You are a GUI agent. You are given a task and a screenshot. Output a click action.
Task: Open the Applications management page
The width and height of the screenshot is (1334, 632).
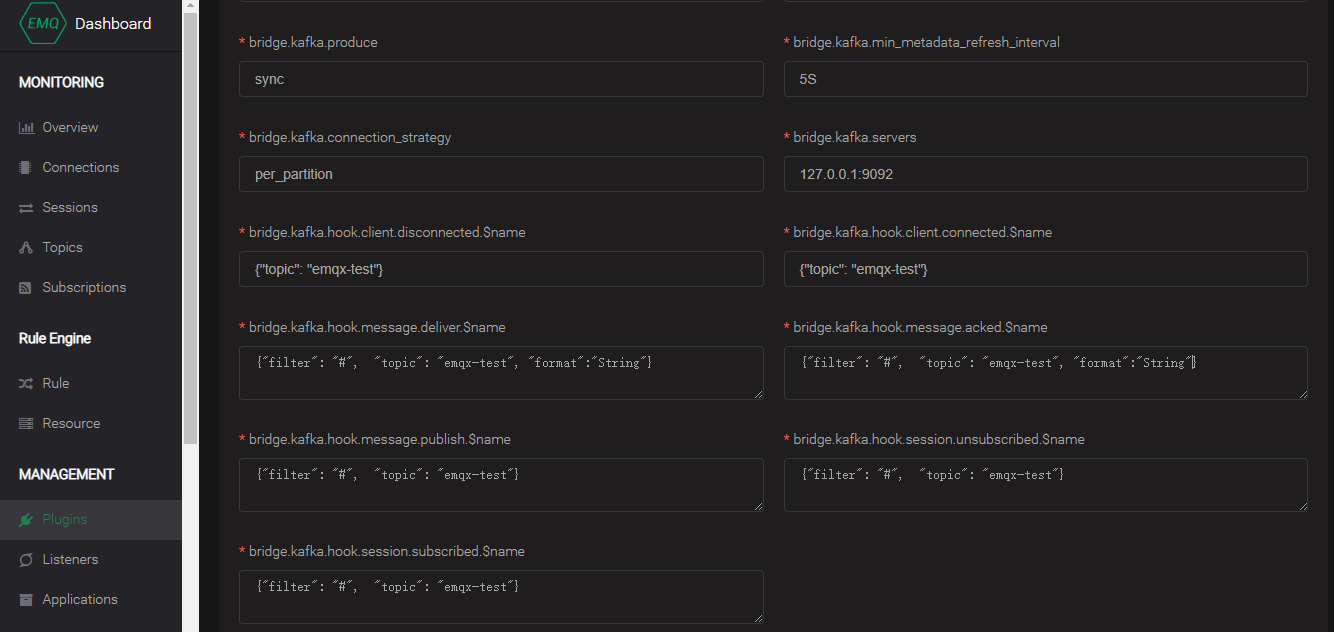coord(80,599)
